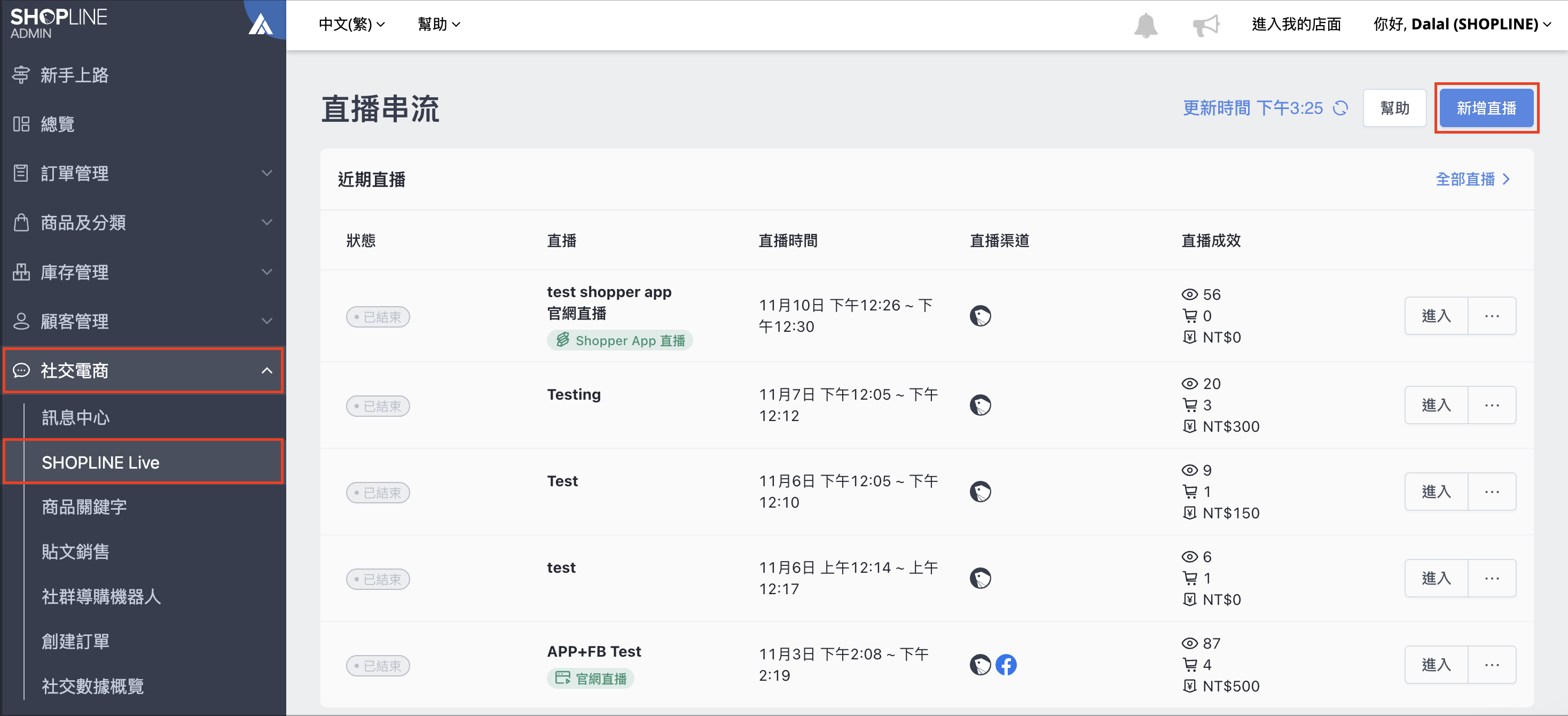
Task: Click the views eye icon in test shopper app row
Action: (1189, 294)
